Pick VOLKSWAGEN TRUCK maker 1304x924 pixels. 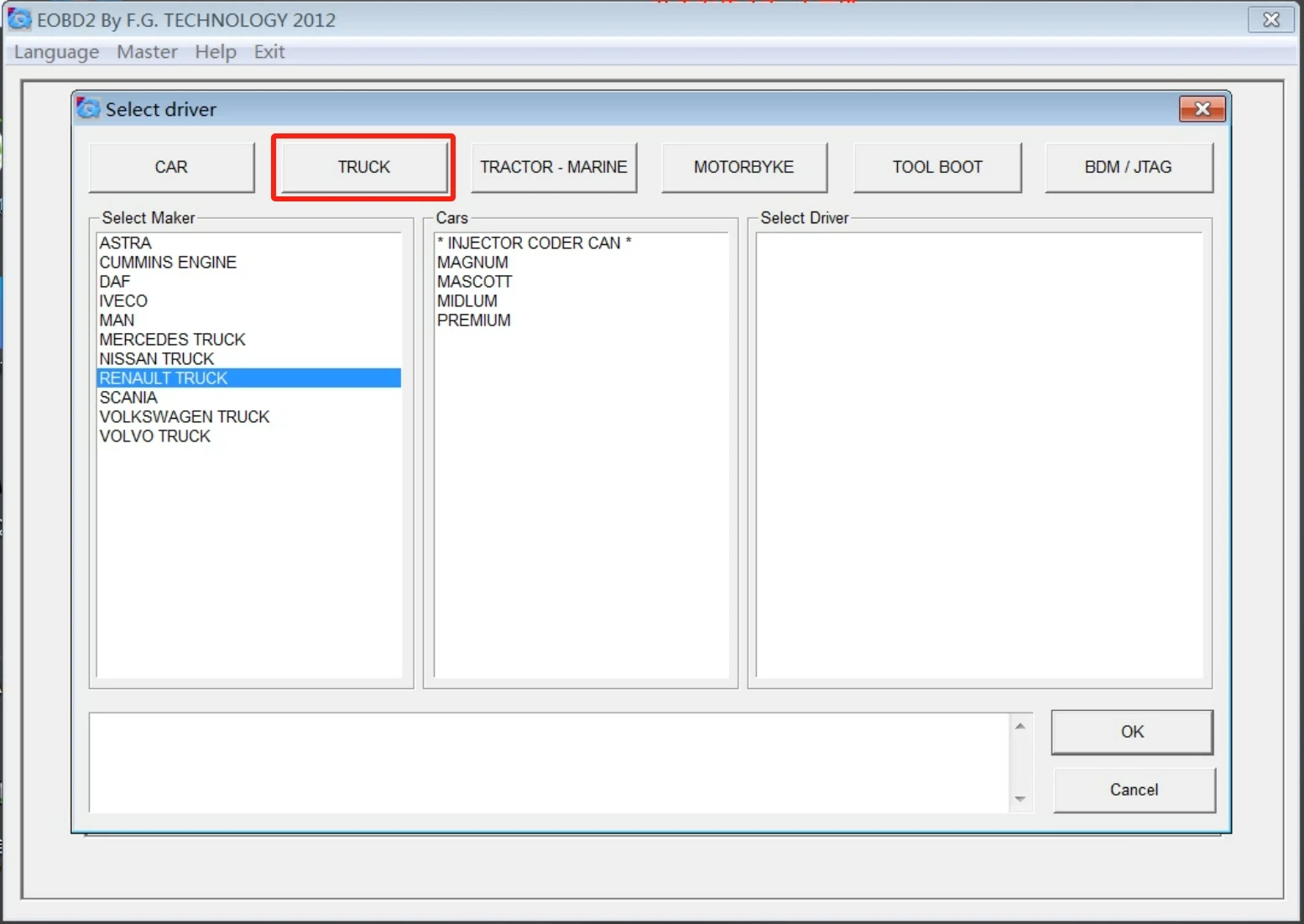pos(248,416)
